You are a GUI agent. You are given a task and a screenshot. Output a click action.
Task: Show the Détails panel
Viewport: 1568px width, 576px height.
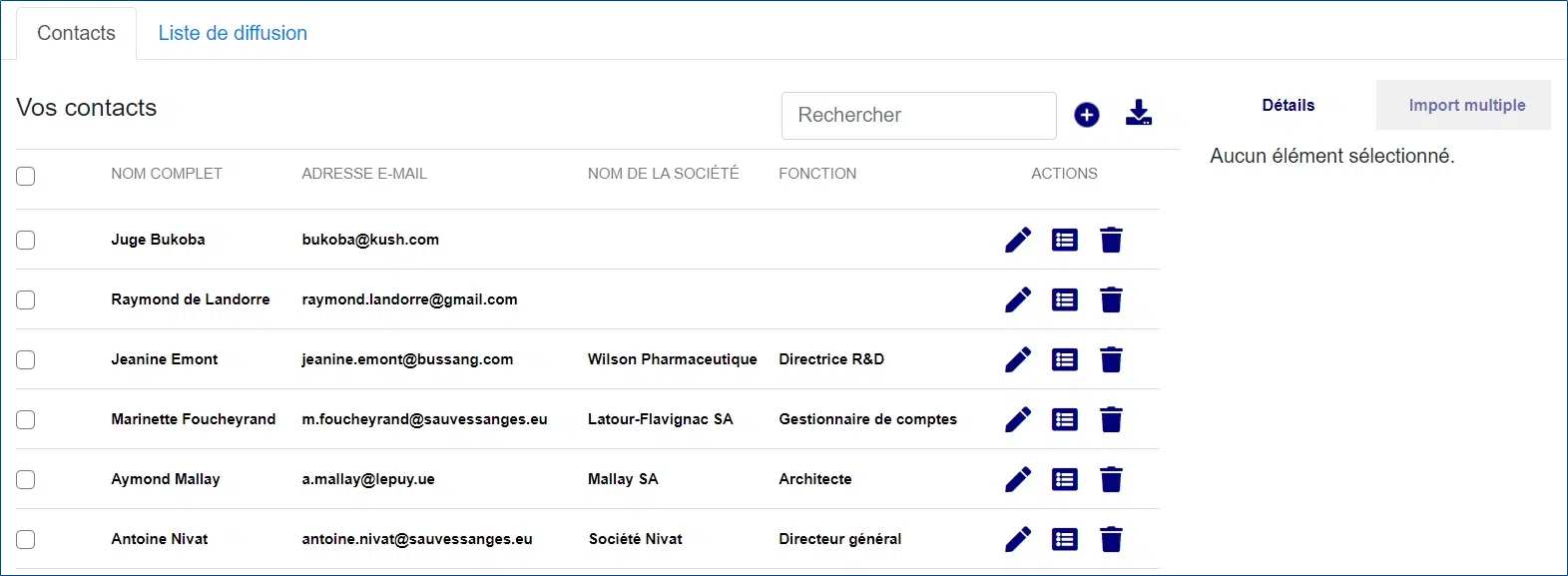click(1288, 105)
